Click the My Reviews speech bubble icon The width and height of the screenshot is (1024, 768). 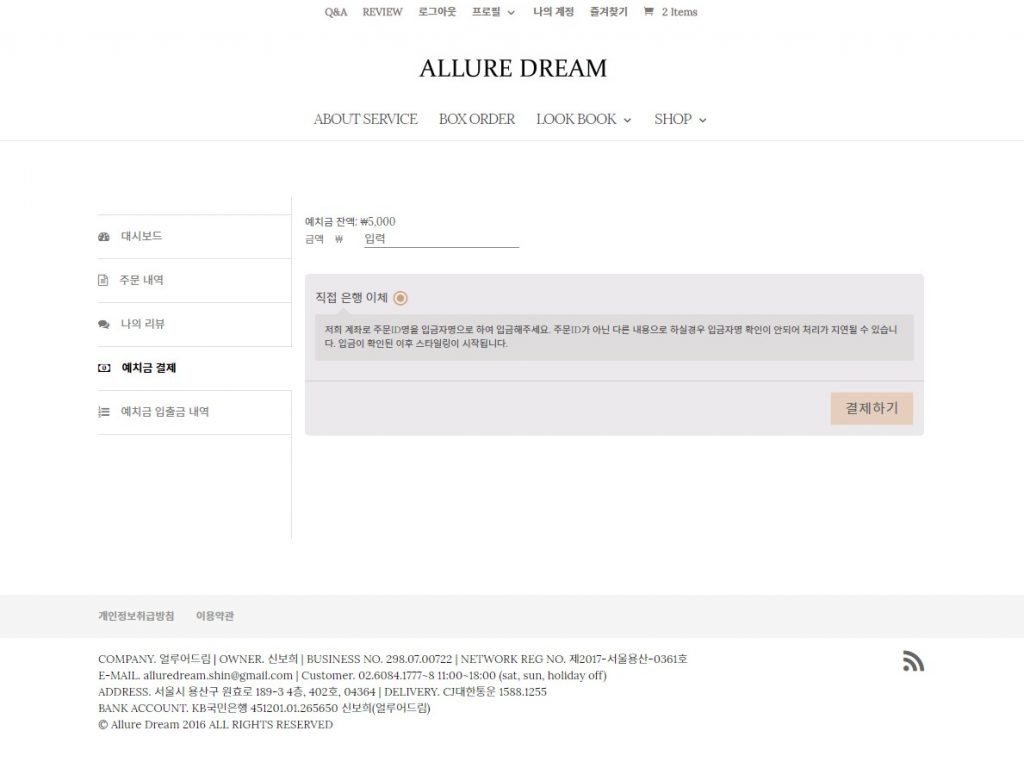pos(104,324)
